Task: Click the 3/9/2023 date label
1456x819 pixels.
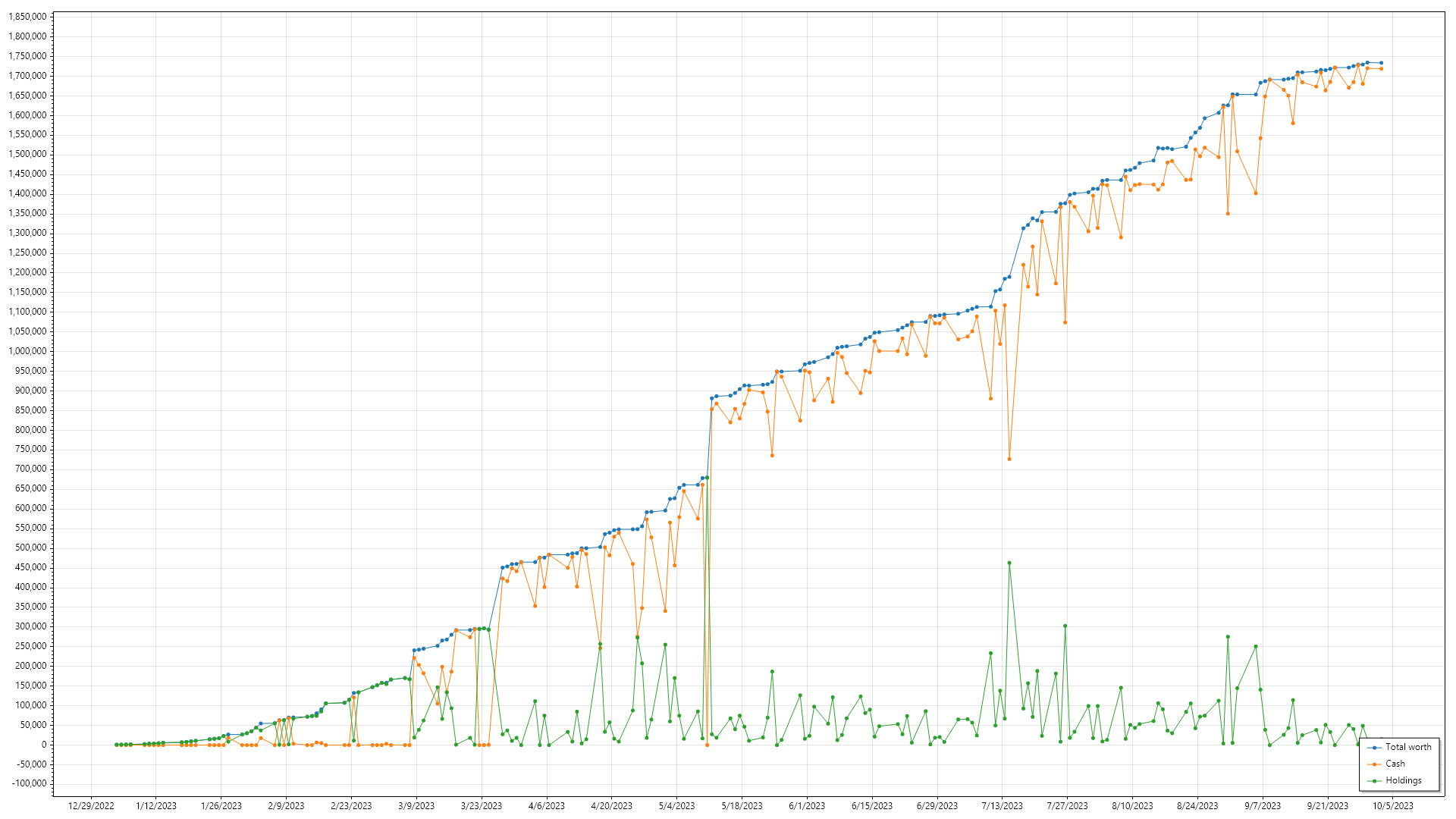Action: tap(416, 806)
